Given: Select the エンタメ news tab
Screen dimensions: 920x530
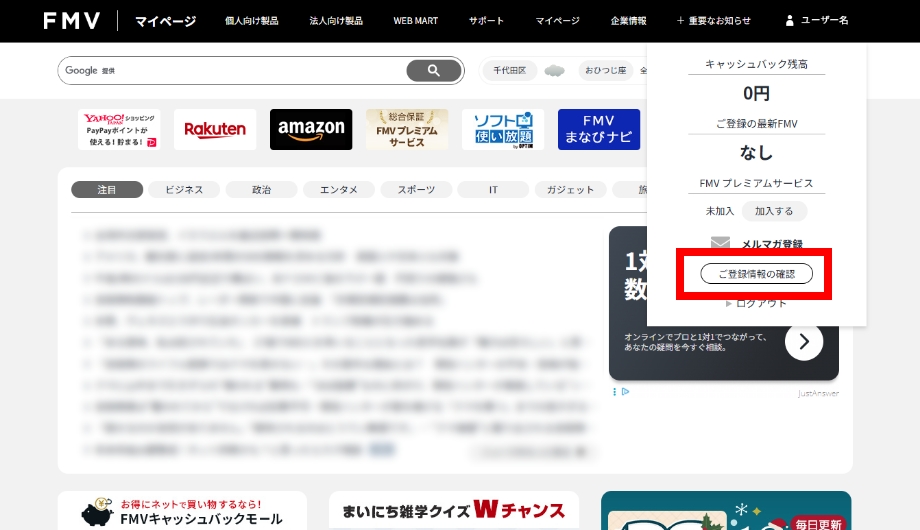Looking at the screenshot, I should pos(339,190).
